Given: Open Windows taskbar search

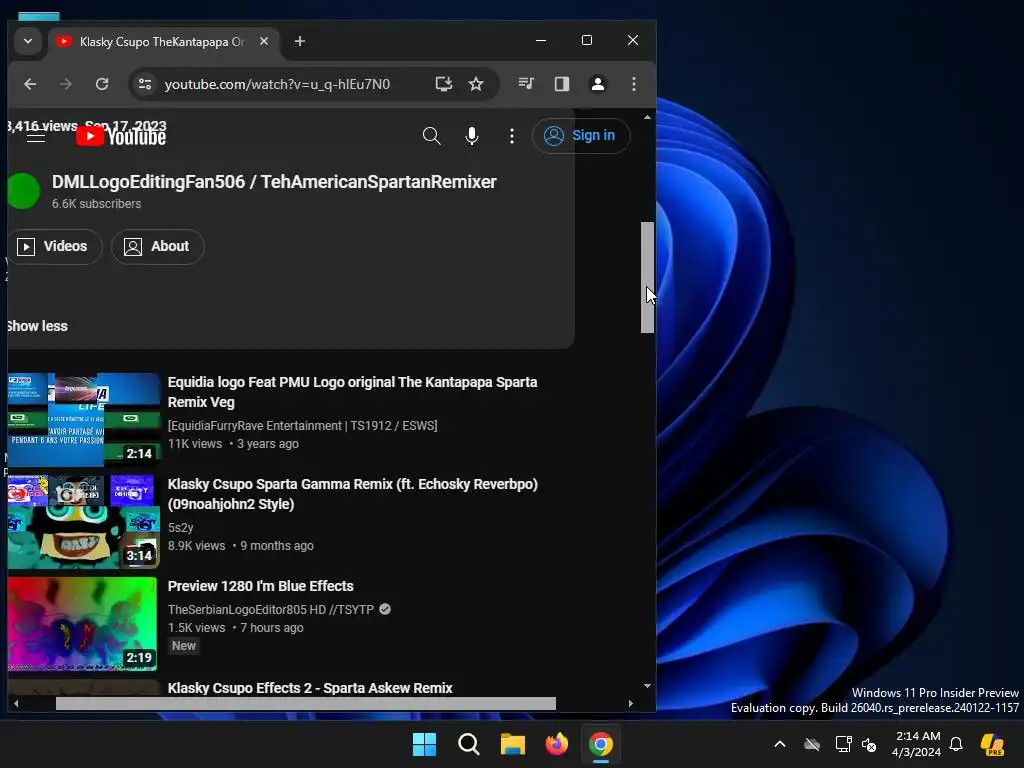Looking at the screenshot, I should point(468,744).
